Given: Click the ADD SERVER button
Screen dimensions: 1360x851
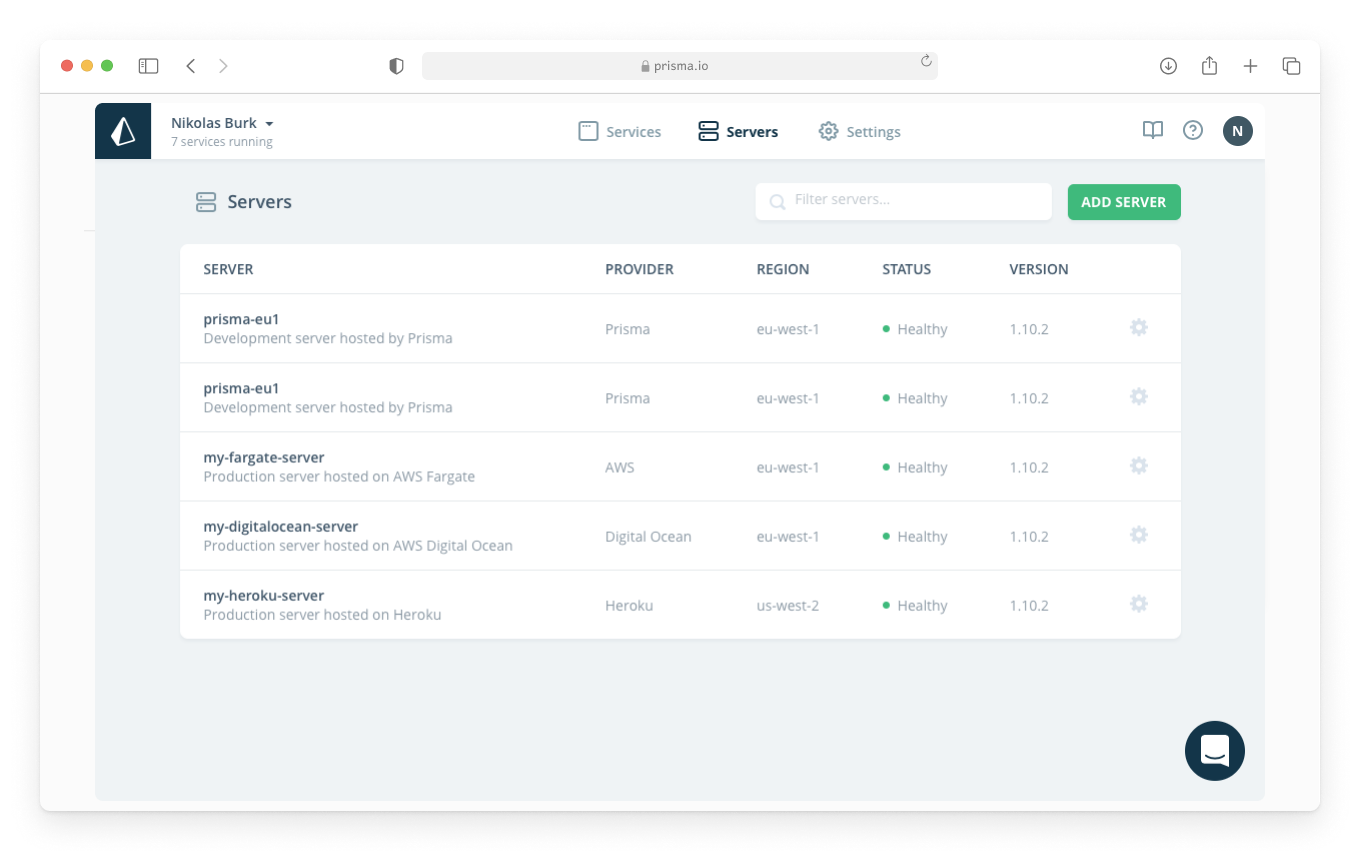Looking at the screenshot, I should tap(1124, 202).
